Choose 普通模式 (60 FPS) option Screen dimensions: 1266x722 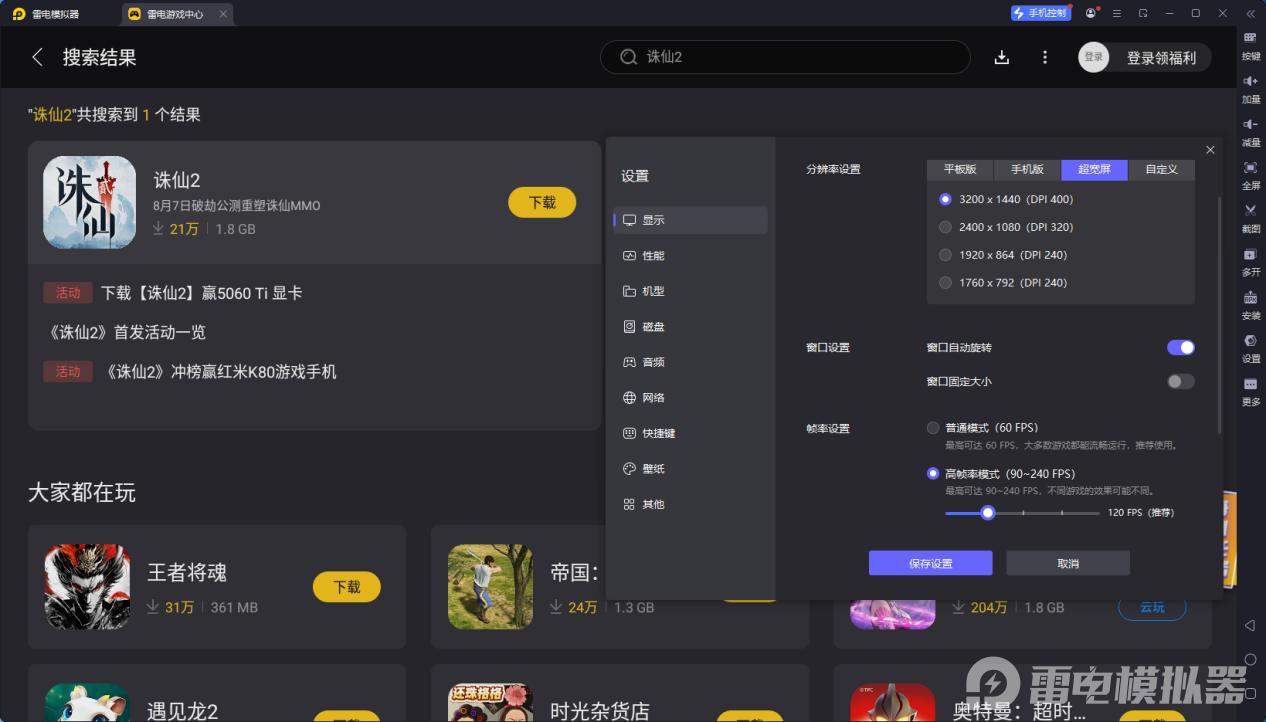tap(933, 428)
